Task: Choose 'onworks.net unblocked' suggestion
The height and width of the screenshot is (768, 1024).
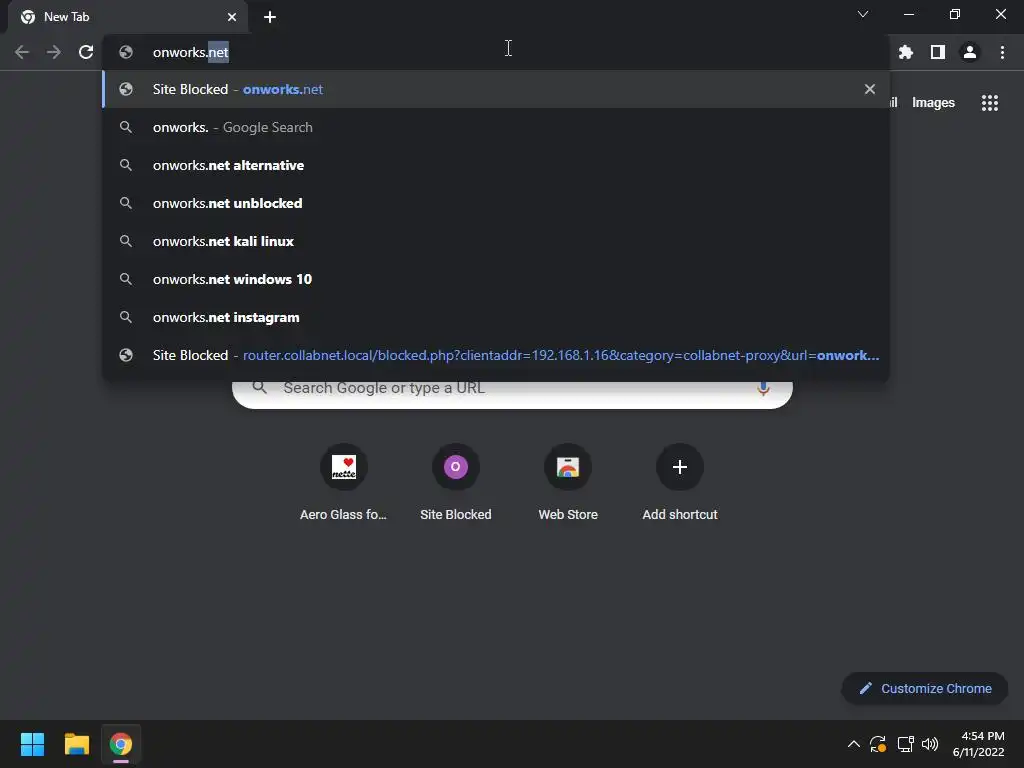Action: pyautogui.click(x=496, y=203)
